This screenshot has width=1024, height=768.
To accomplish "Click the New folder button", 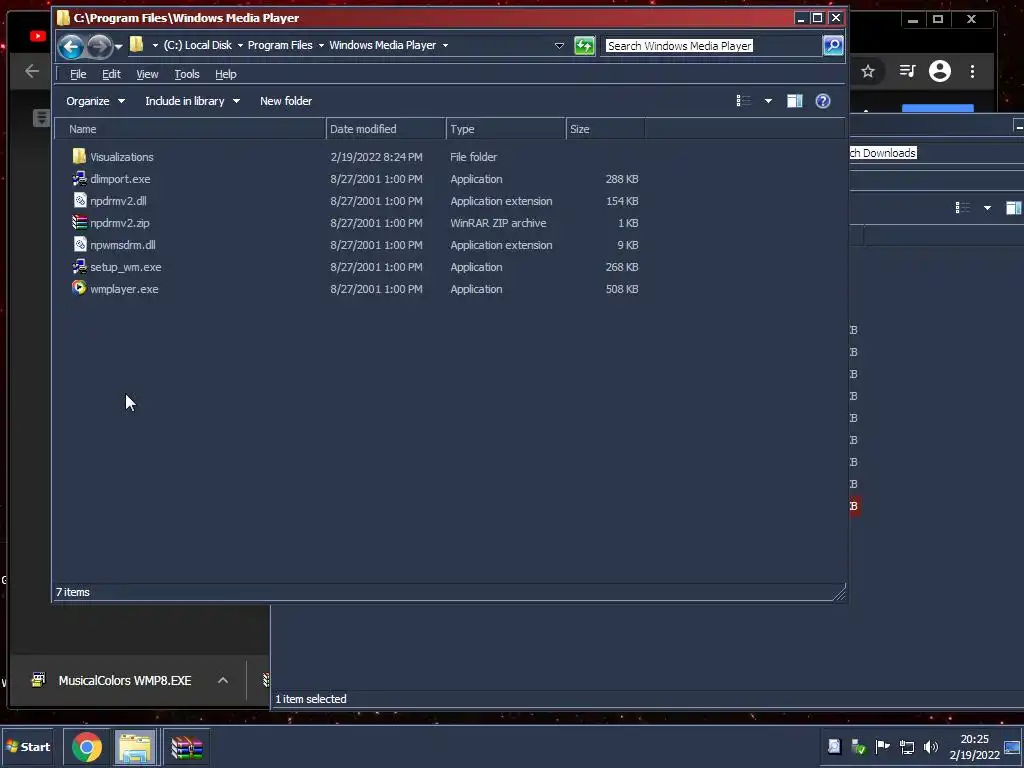I will click(286, 101).
